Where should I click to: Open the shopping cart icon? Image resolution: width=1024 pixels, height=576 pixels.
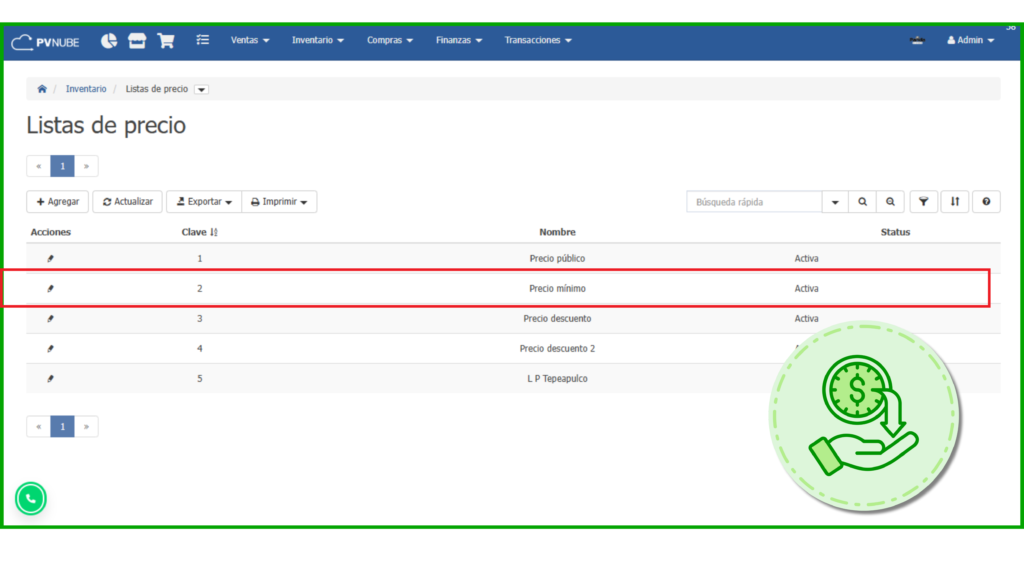166,41
